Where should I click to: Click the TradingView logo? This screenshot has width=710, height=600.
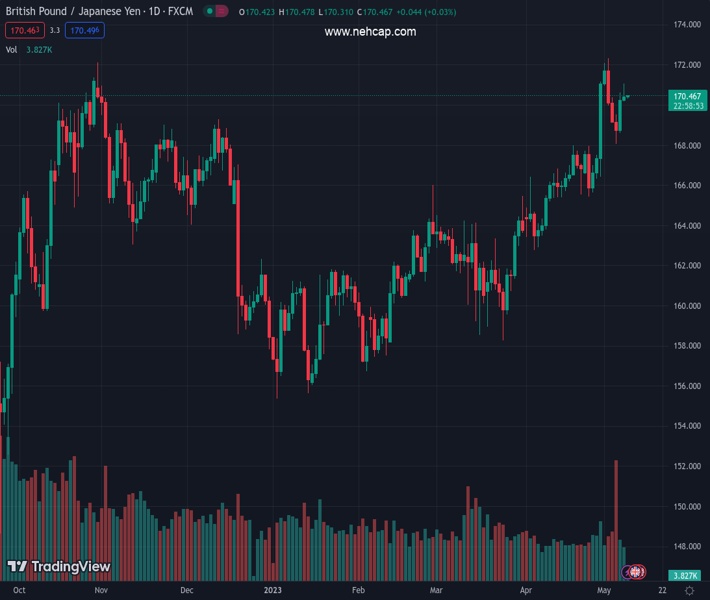tap(58, 567)
